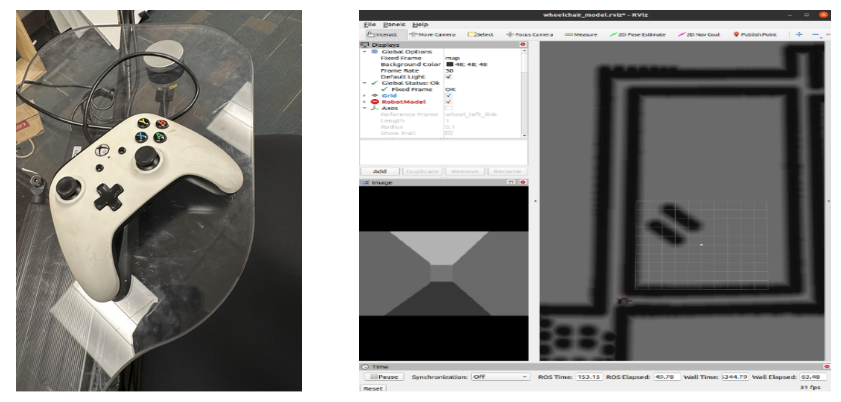Click the Wall Time field

(735, 377)
